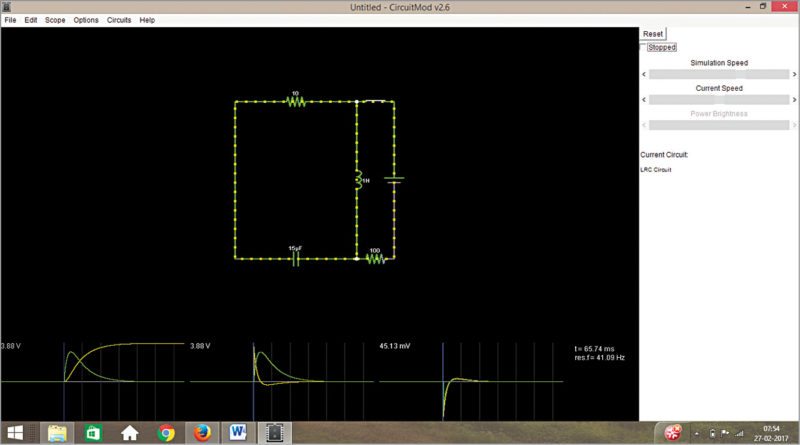Screen dimensions: 800x445
Task: Select the 1H inductor component
Action: pos(357,181)
